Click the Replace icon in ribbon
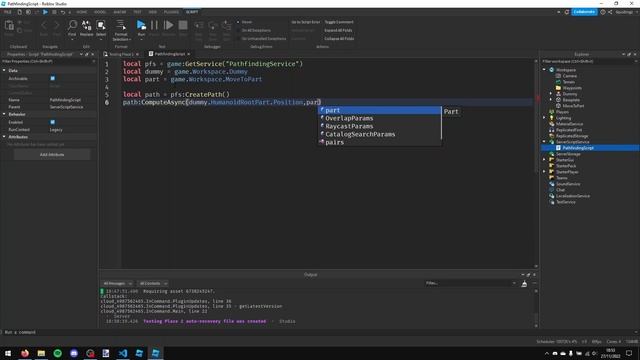 click(x=87, y=25)
